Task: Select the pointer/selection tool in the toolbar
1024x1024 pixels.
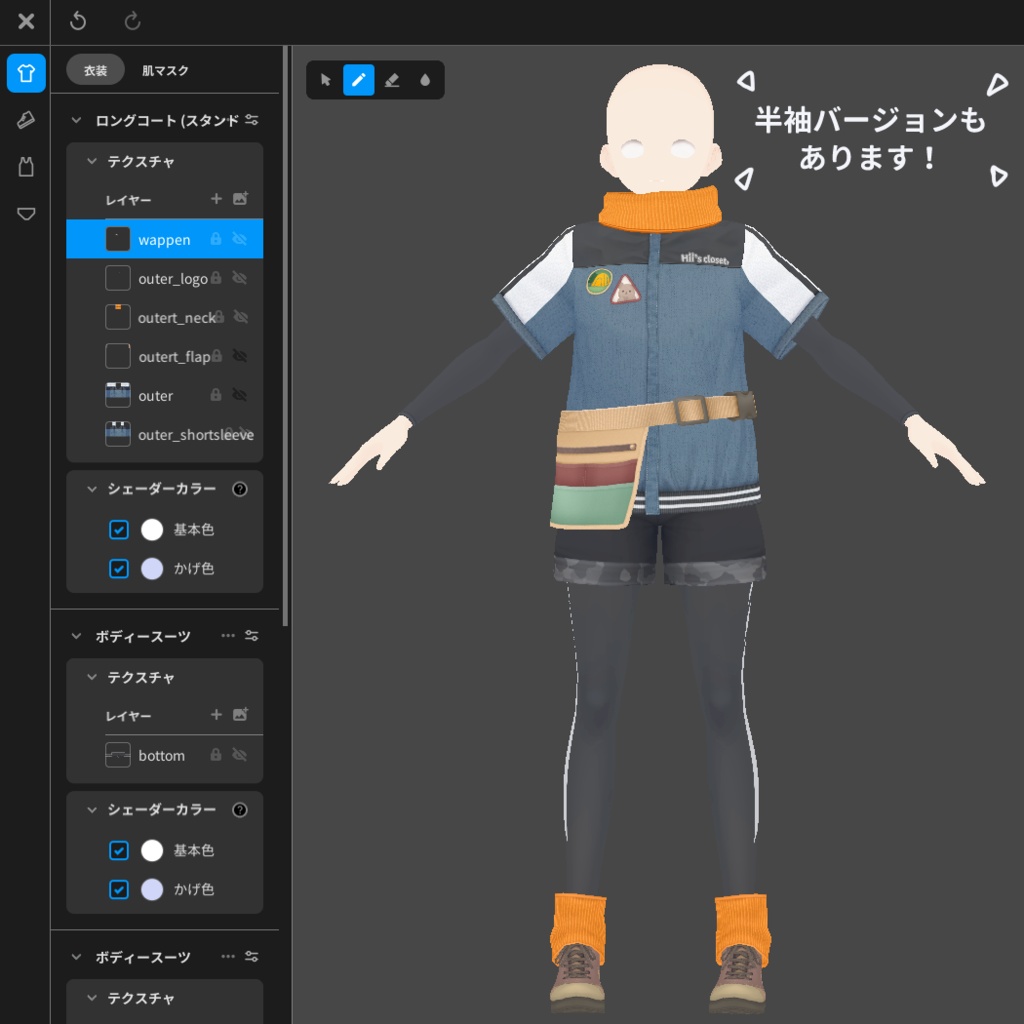Action: pyautogui.click(x=325, y=80)
